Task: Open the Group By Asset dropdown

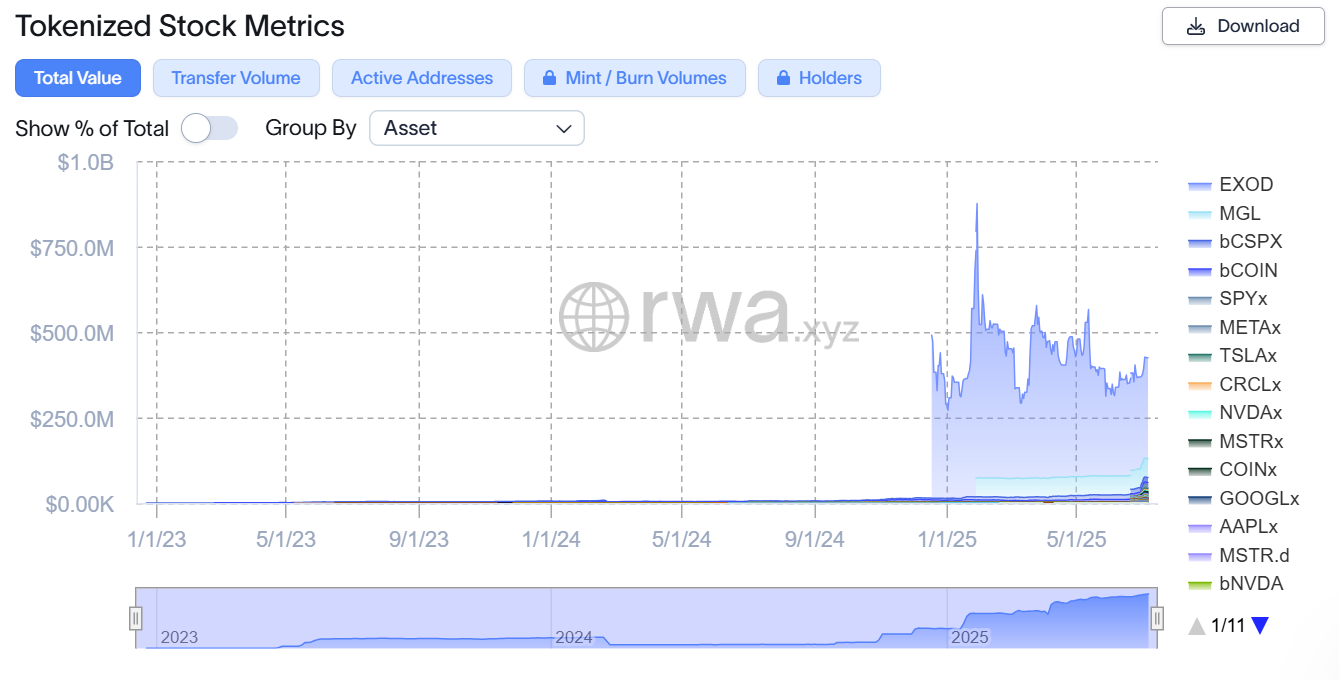Action: coord(476,128)
